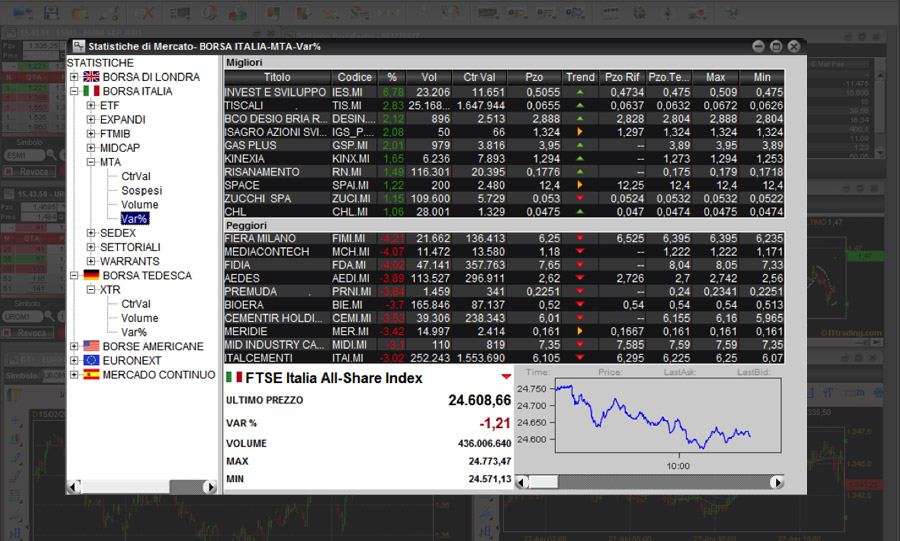Click the Italian flag icon beside BORSA ITALIA
The width and height of the screenshot is (900, 541).
pyautogui.click(x=91, y=91)
